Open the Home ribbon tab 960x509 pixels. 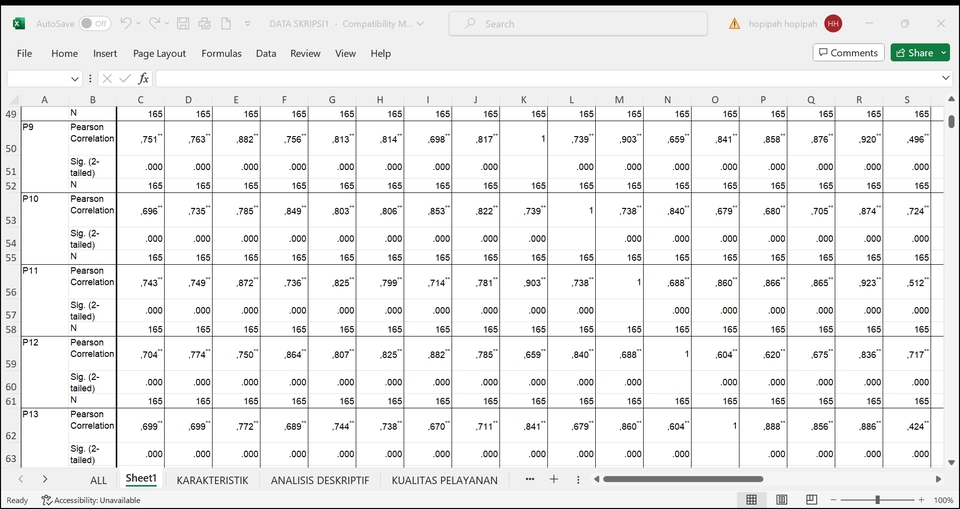[x=64, y=53]
